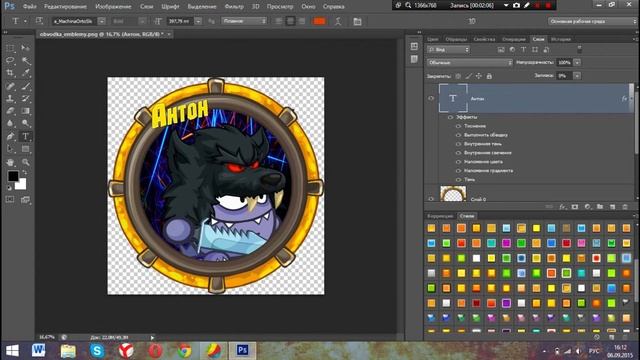Open workspace switcher dropdown
Image resolution: width=640 pixels, height=360 pixels.
coord(592,21)
